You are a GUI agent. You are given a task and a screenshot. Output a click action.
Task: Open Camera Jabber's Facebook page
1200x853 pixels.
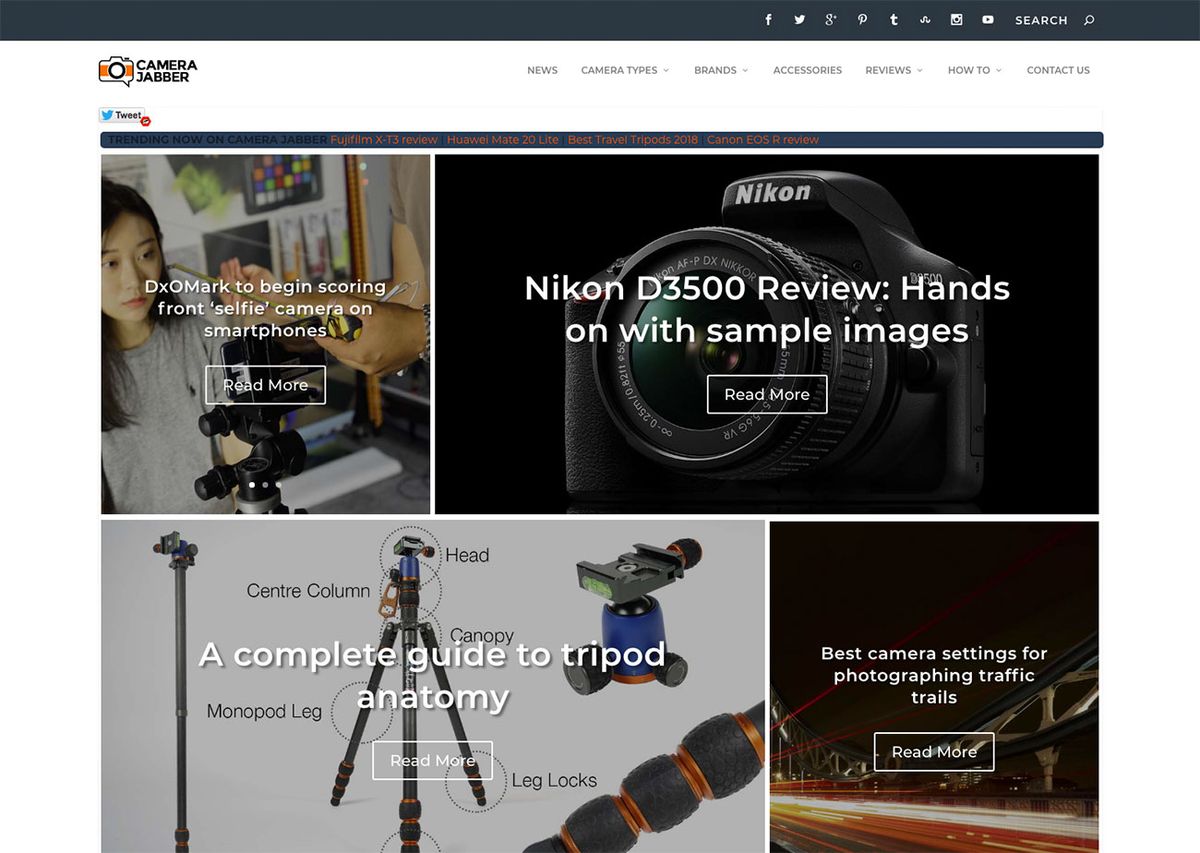768,19
